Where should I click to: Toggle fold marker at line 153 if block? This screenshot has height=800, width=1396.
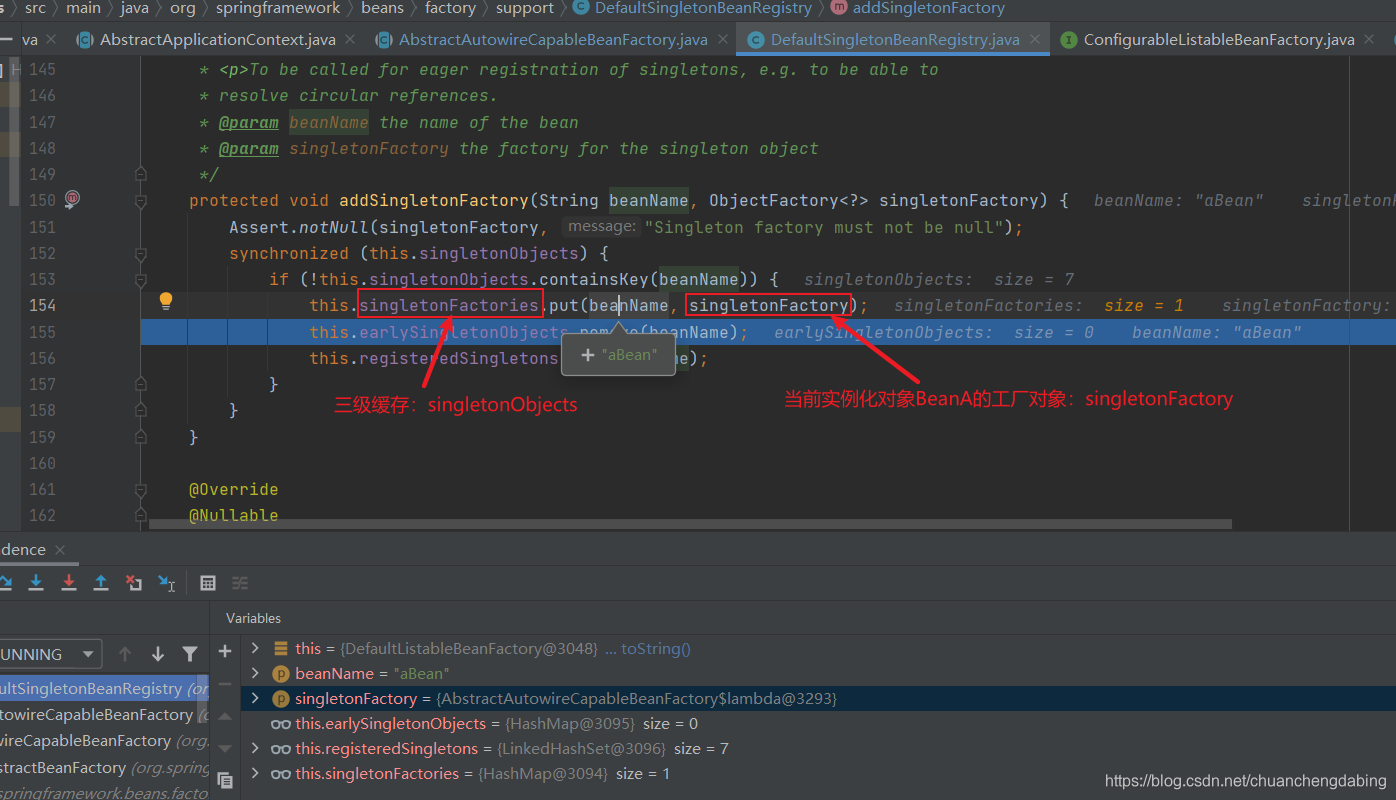click(141, 279)
